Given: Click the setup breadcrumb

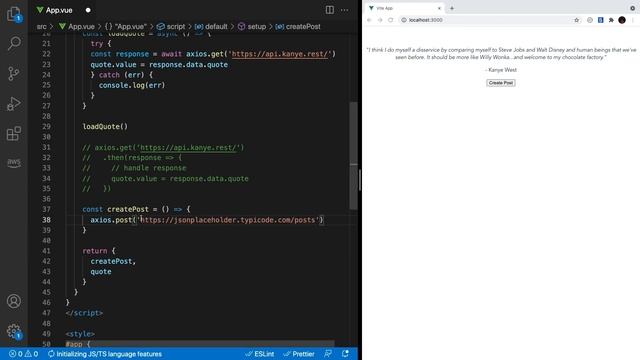Looking at the screenshot, I should coord(252,27).
